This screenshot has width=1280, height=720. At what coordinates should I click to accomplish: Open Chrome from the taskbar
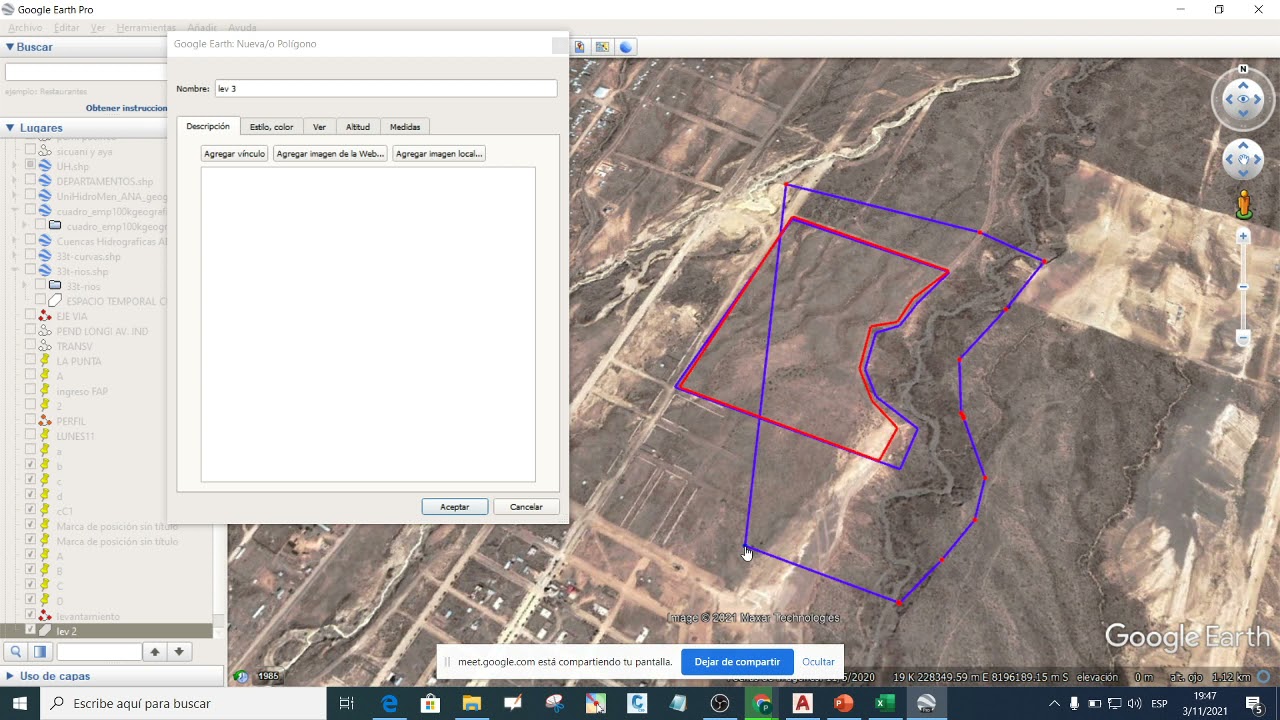tap(762, 704)
